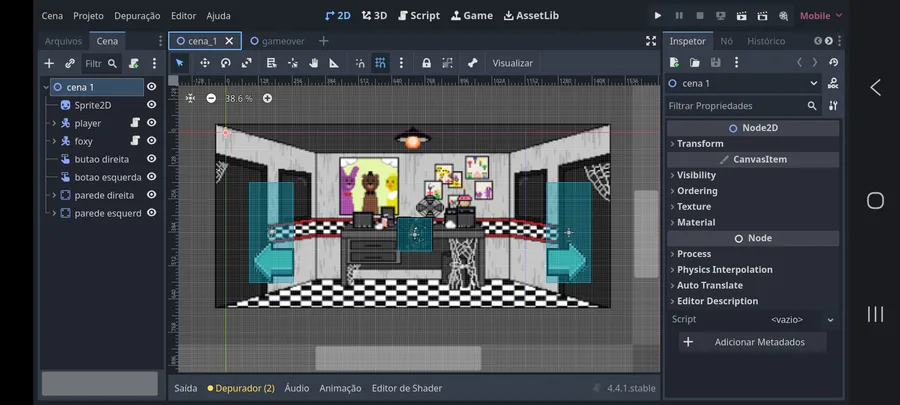Image resolution: width=900 pixels, height=405 pixels.
Task: Reset zoom by clicking the 38.6 % label
Action: tap(239, 99)
